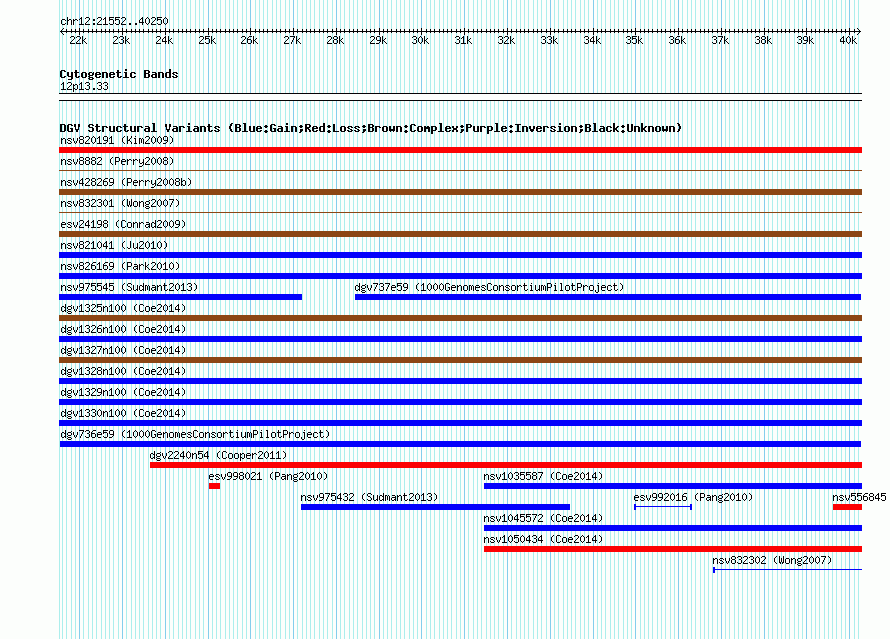Open dgv737e59 1000GenomesConsortiumPilotProject variant bar
The width and height of the screenshot is (890, 639).
coord(608,297)
